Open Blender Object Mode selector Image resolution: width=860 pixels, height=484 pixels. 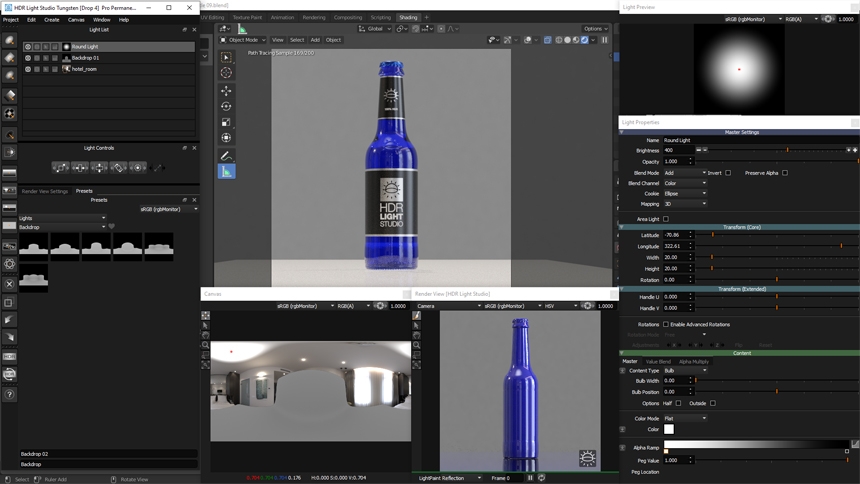point(242,40)
